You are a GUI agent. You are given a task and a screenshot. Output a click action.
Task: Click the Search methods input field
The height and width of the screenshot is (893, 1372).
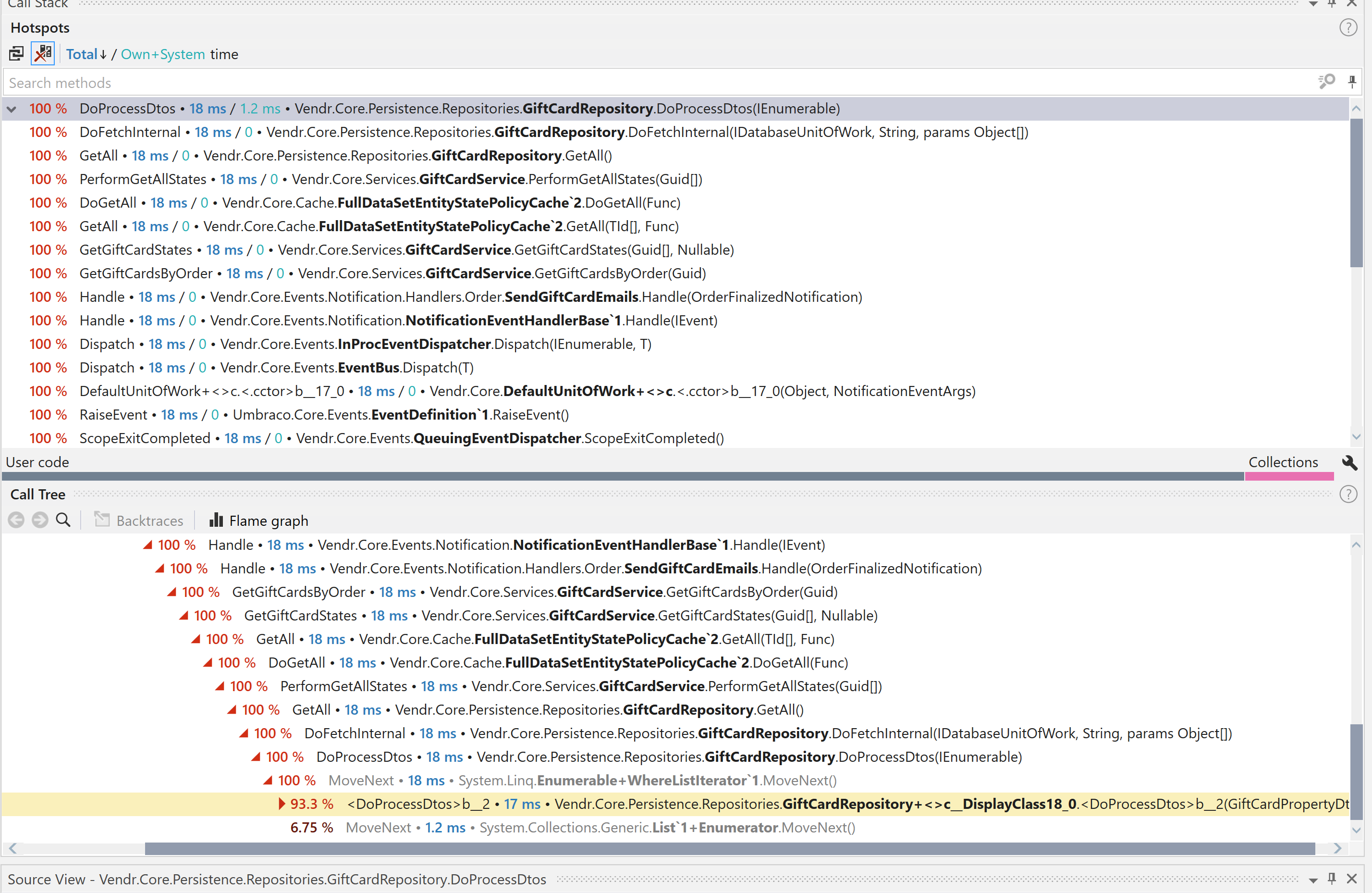coord(657,83)
